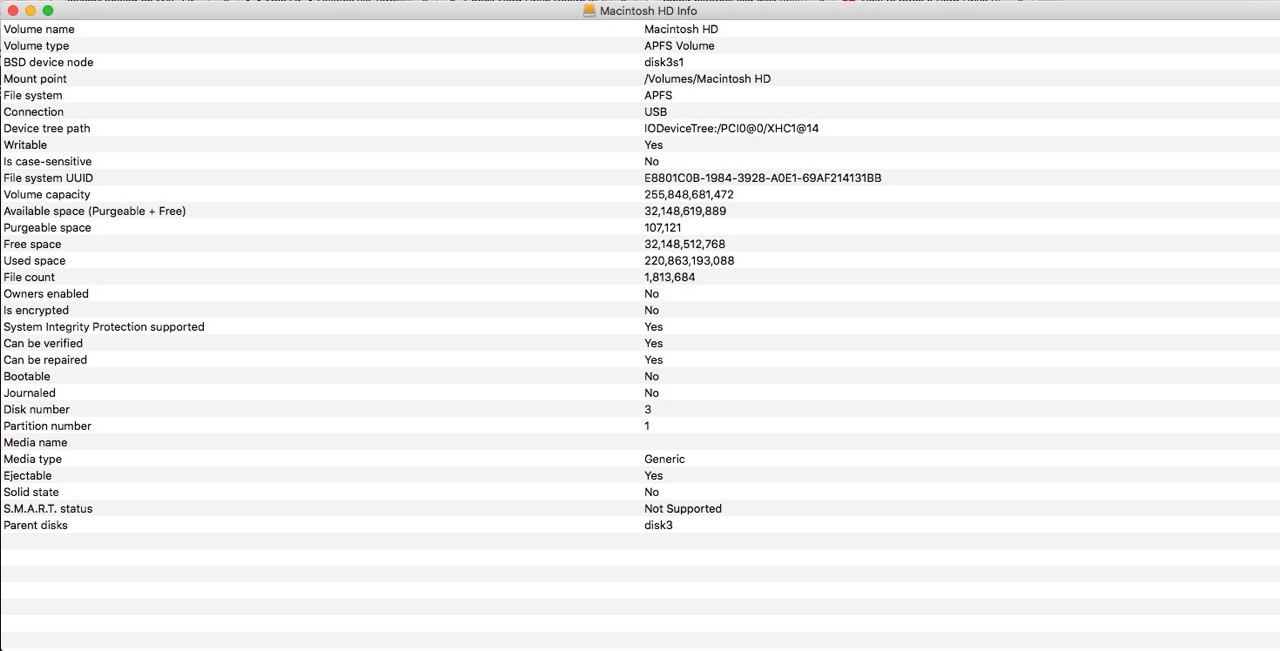This screenshot has height=651, width=1280.
Task: Select the "Yes" value in the Writable row
Action: coord(653,145)
